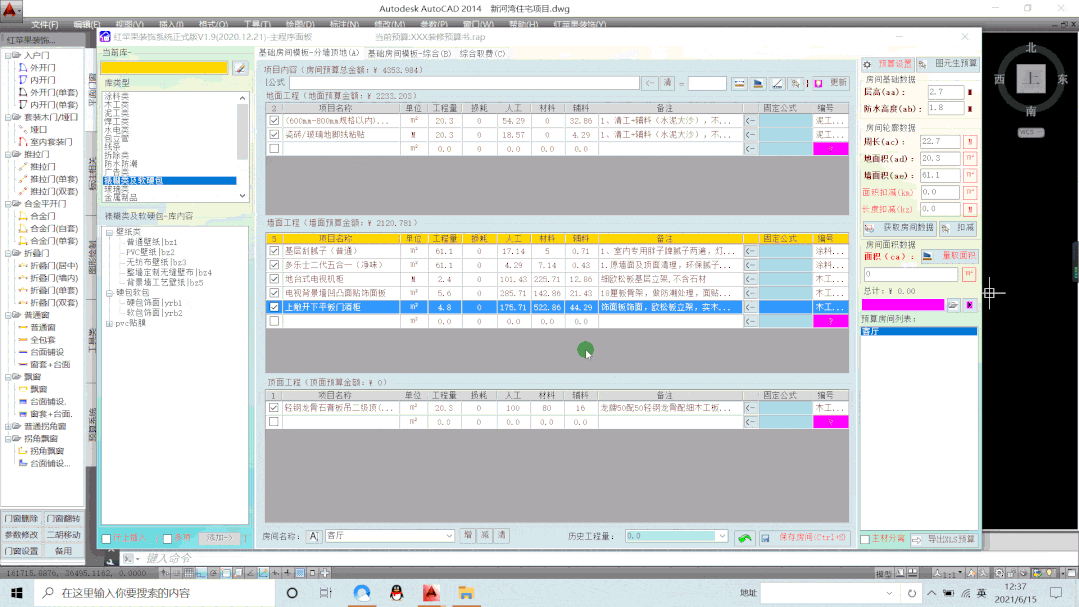Collapse the 折叠门 tree node in side panel
1079x607 pixels.
tap(8, 253)
